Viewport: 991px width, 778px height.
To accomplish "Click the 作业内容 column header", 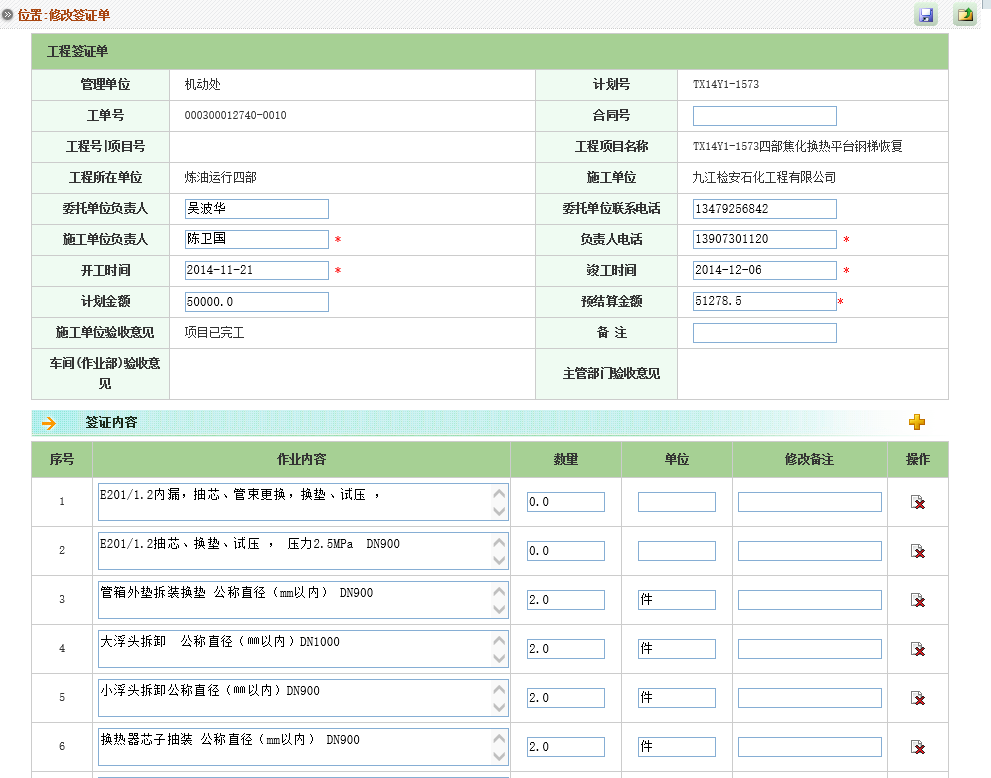I will pyautogui.click(x=301, y=459).
